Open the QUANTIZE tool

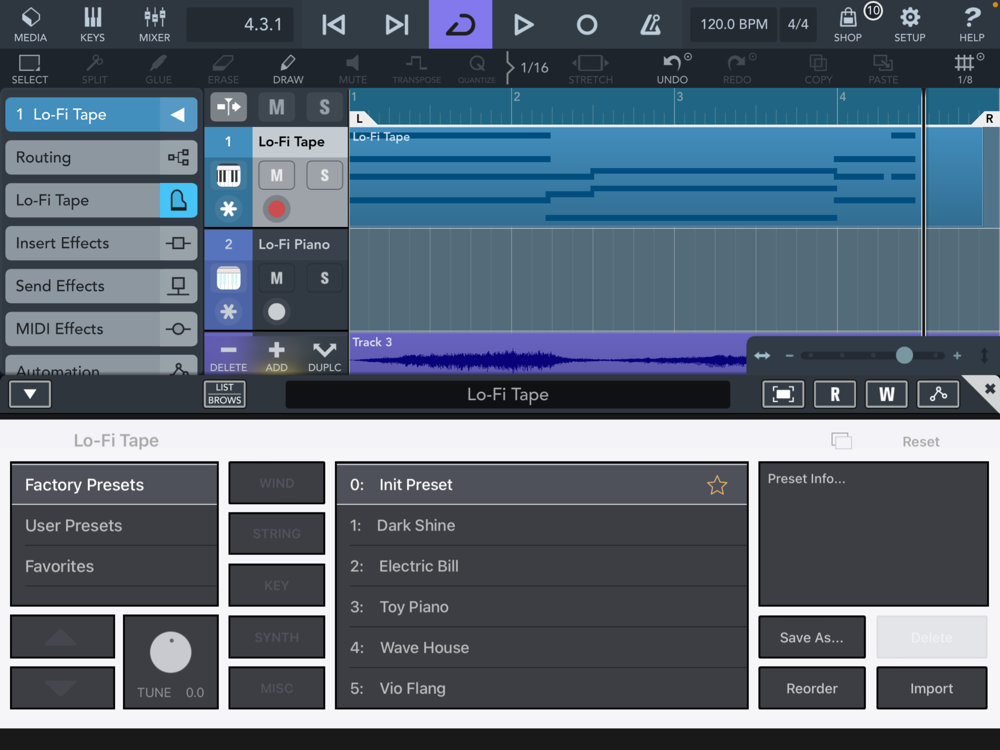(476, 69)
